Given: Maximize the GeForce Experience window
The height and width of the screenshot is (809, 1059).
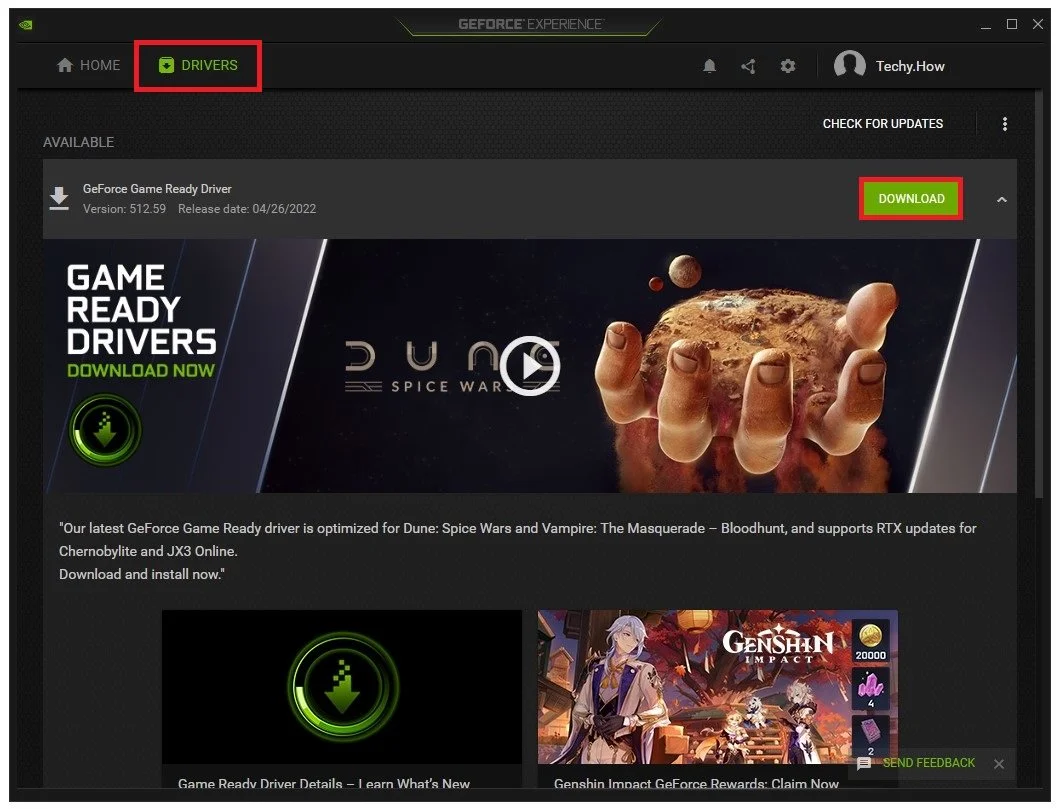Looking at the screenshot, I should [1012, 24].
